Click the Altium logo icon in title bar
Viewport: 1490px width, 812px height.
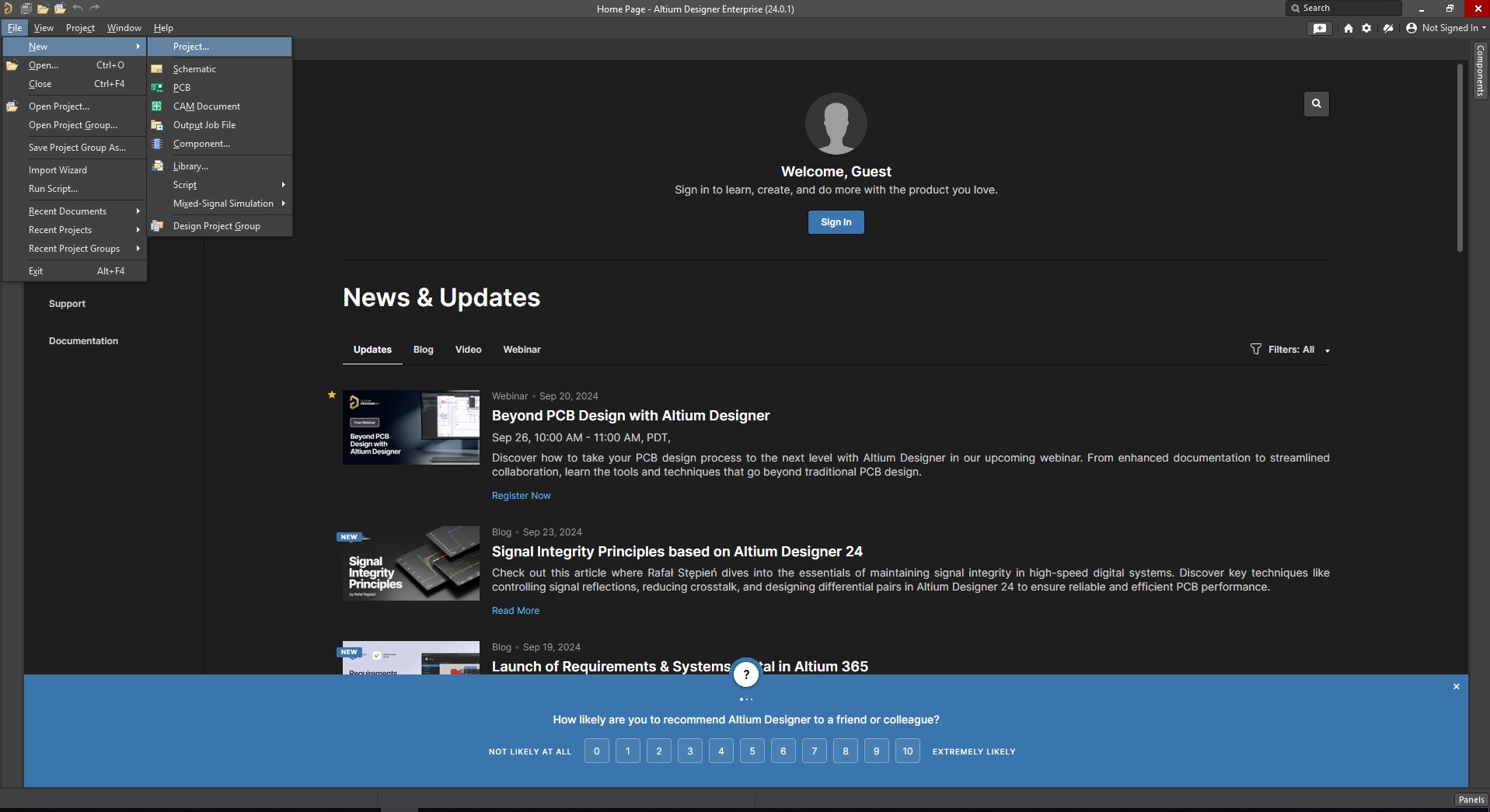(x=8, y=9)
